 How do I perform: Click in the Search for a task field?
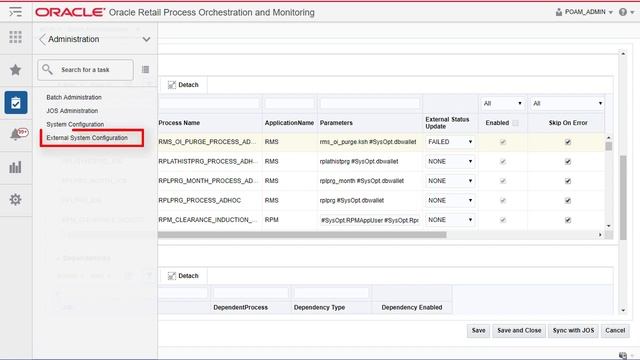85,70
